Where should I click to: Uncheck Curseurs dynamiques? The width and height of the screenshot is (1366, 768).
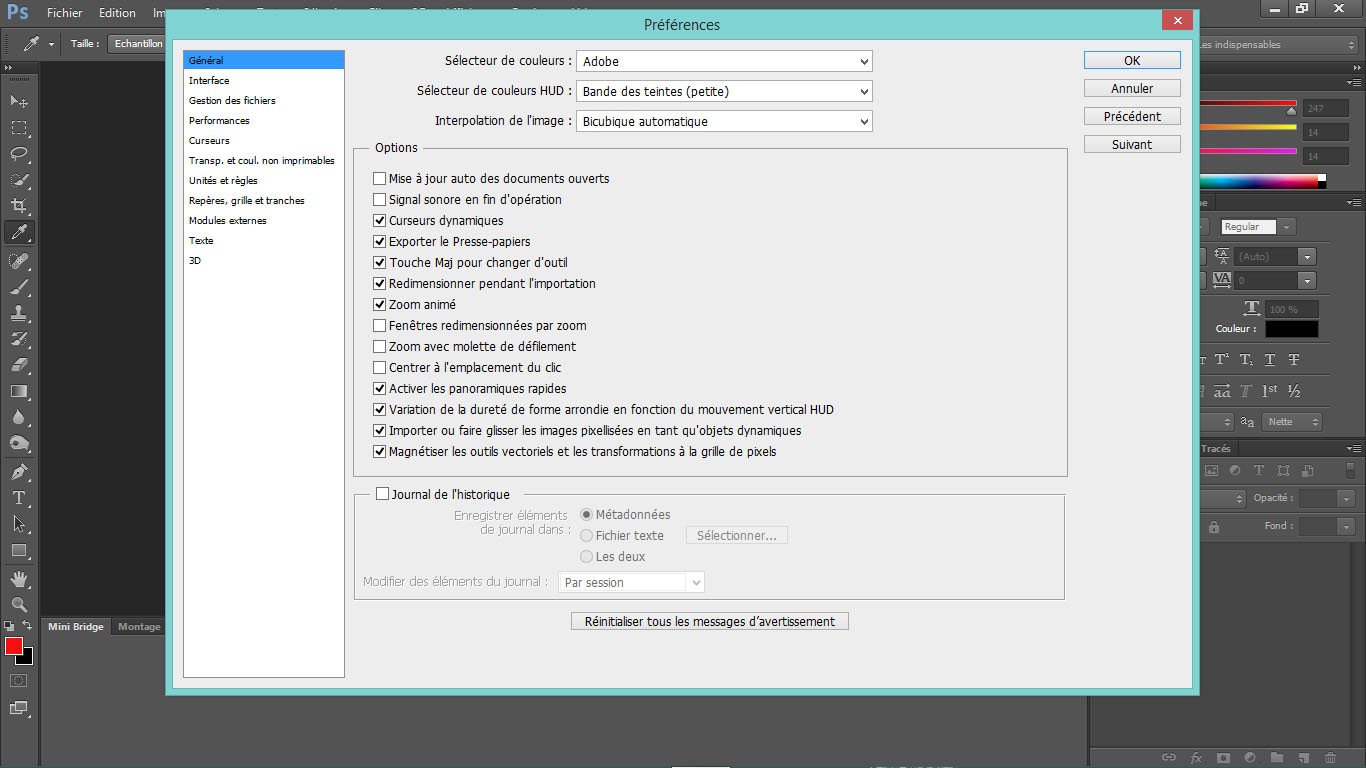(379, 220)
